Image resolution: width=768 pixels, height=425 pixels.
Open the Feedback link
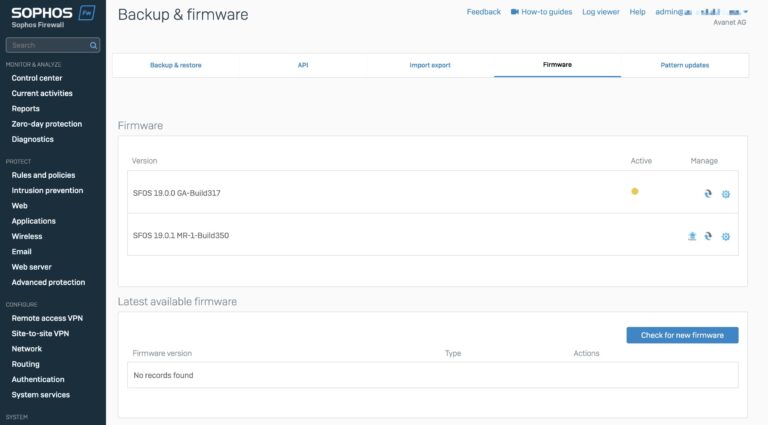[483, 12]
